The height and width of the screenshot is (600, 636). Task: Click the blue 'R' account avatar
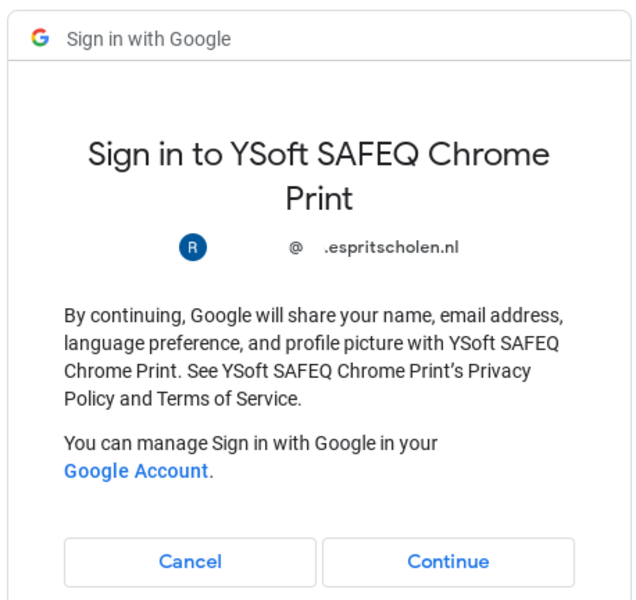[x=193, y=247]
